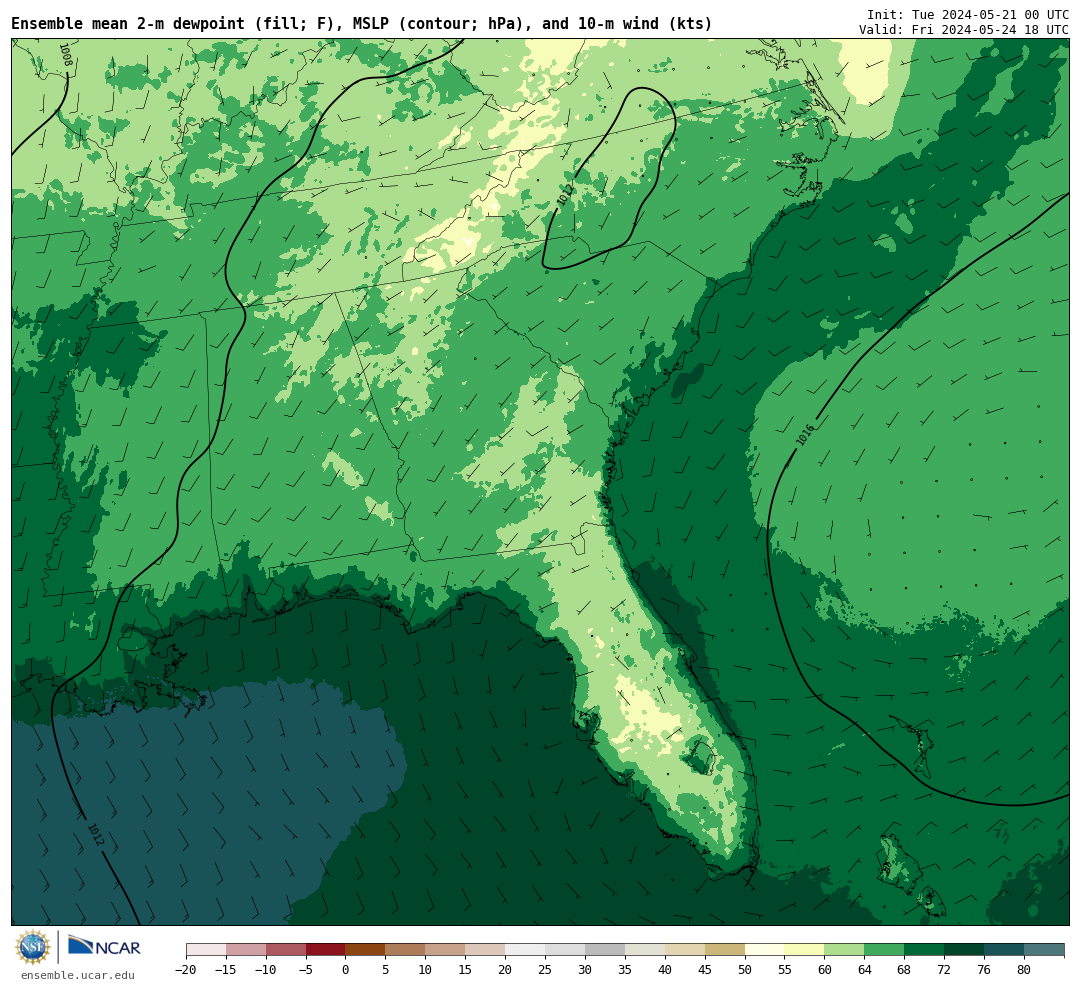Click the 80 colorbar tick label

(1024, 970)
